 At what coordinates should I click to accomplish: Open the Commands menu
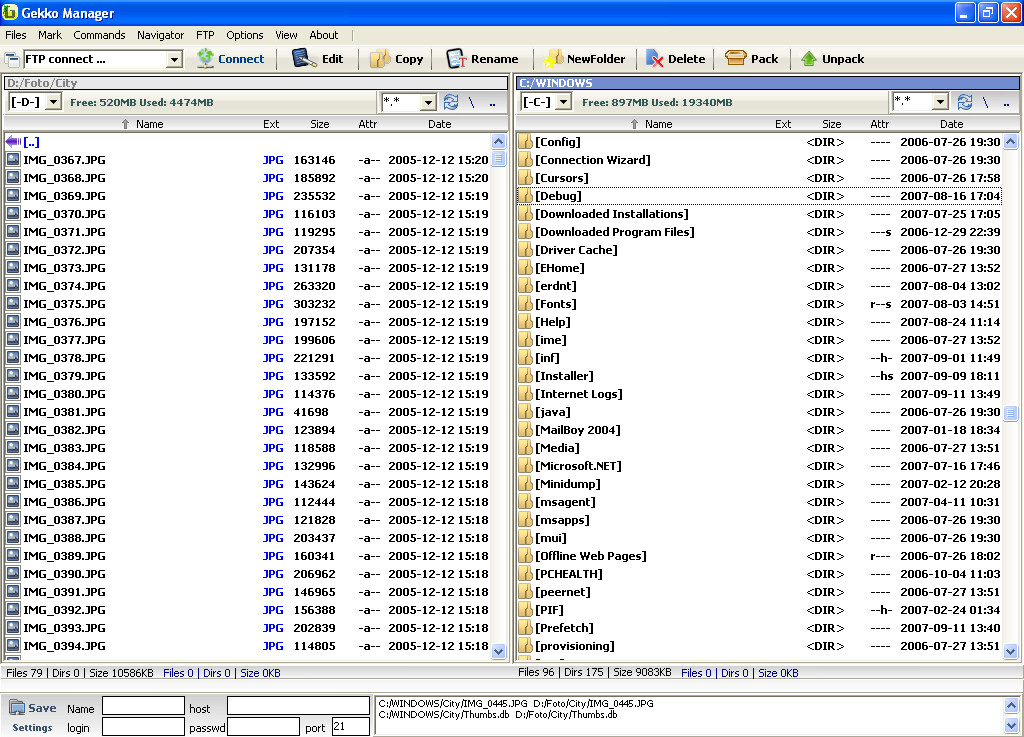(99, 35)
